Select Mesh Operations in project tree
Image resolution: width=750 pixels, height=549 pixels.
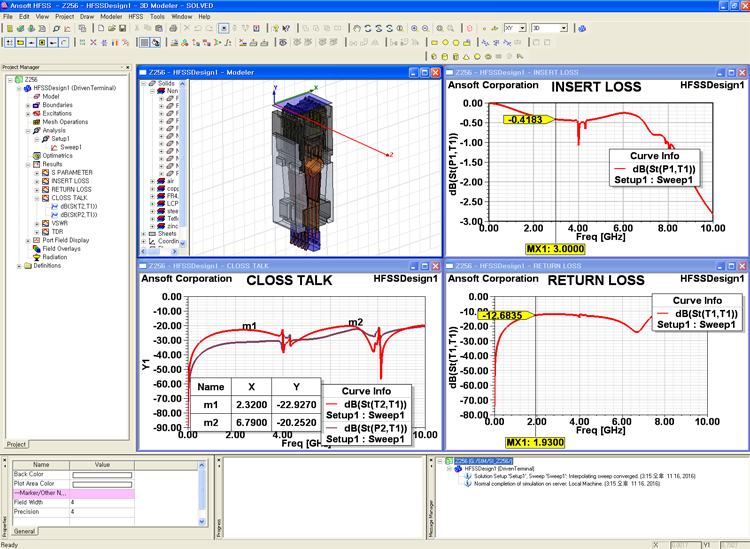click(65, 122)
